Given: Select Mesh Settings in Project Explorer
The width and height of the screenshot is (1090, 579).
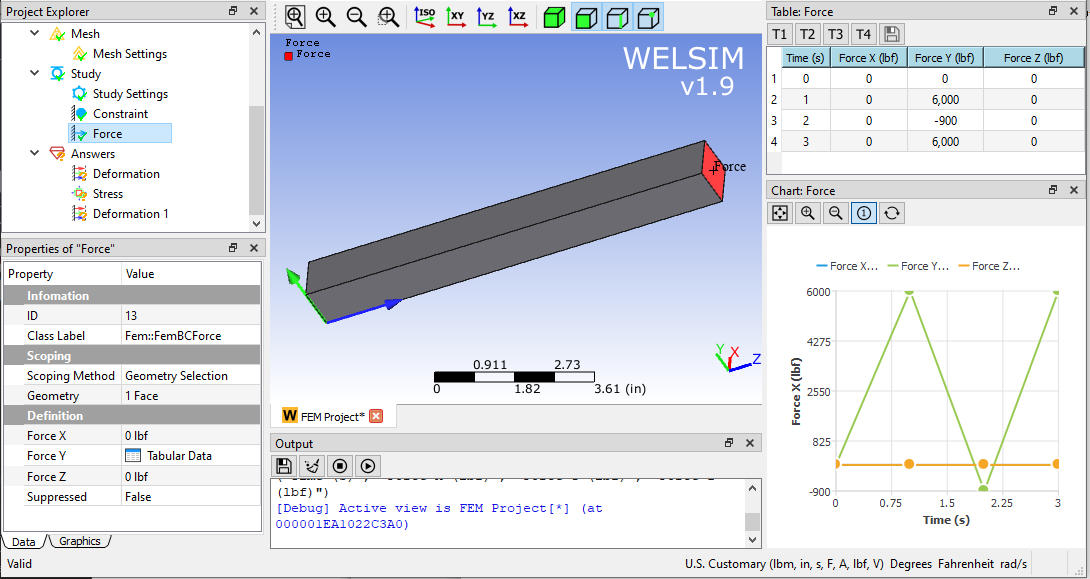Looking at the screenshot, I should (x=129, y=54).
